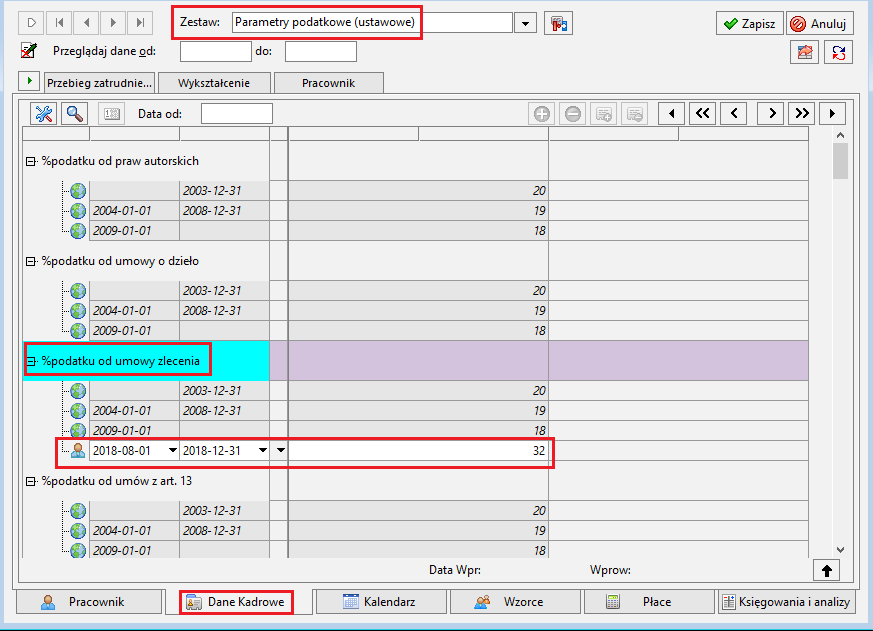Go to first page with filled left arrow
The image size is (873, 631).
click(671, 114)
